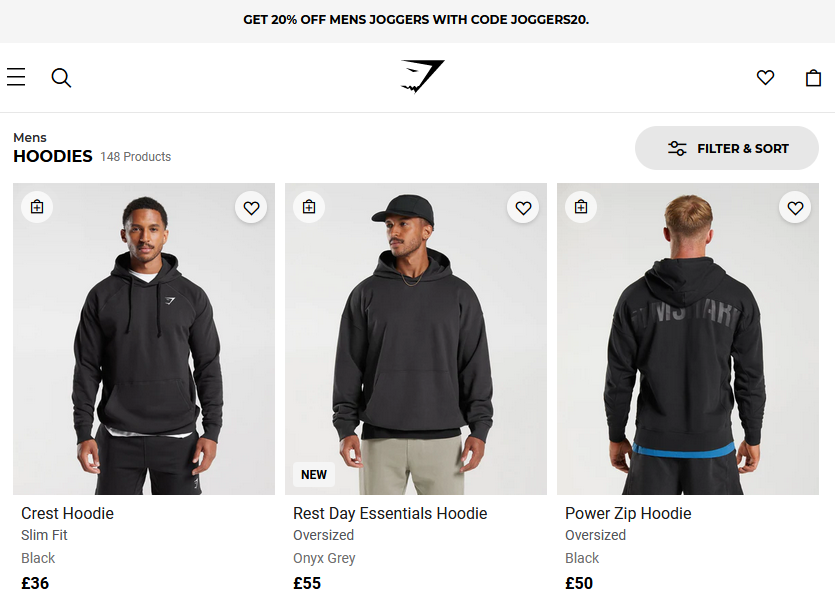Screen dimensions: 835x604
Task: Click the Mens breadcrumb link
Action: 30,137
